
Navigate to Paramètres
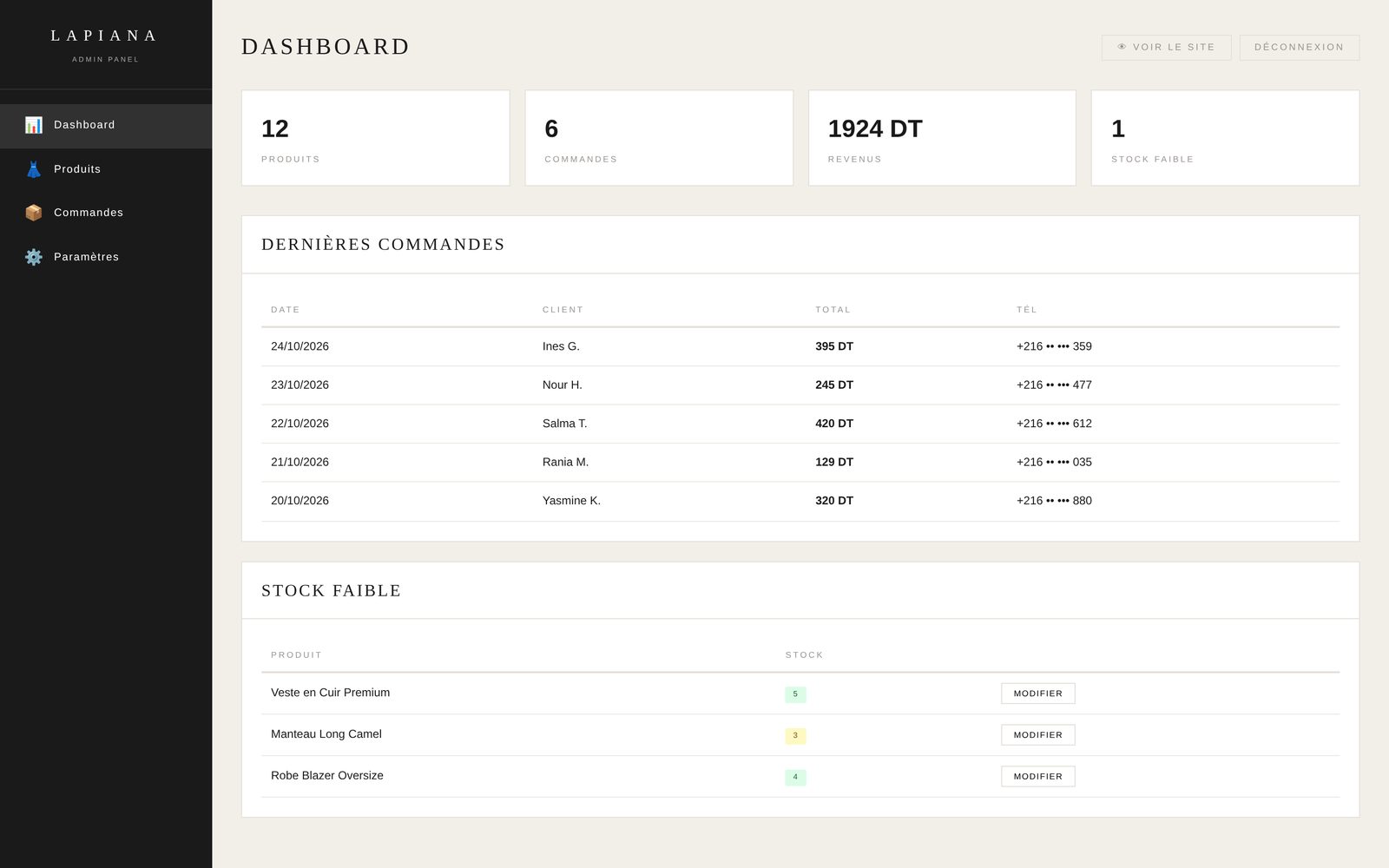pos(106,257)
